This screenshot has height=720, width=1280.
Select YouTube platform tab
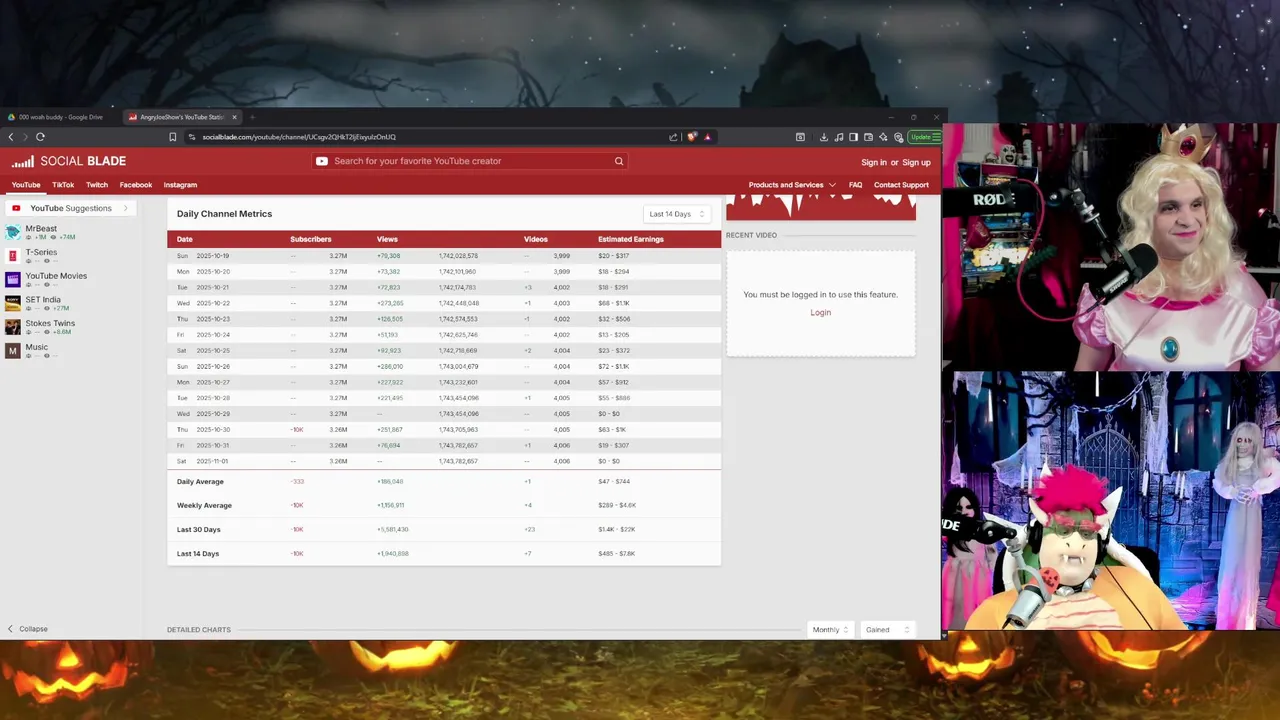(26, 185)
